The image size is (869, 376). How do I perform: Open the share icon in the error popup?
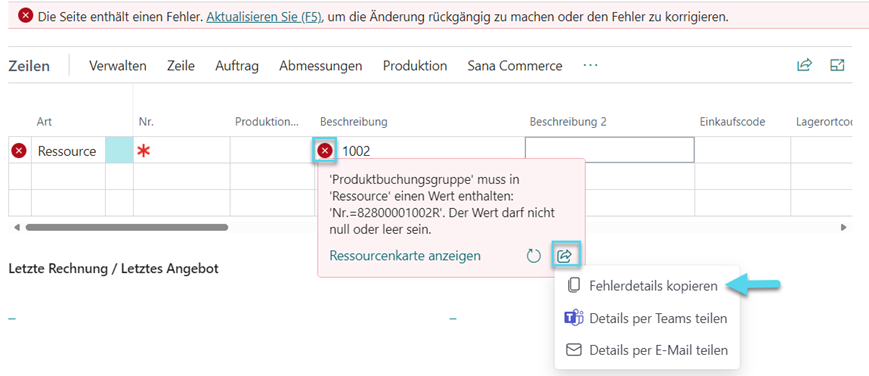pos(565,255)
